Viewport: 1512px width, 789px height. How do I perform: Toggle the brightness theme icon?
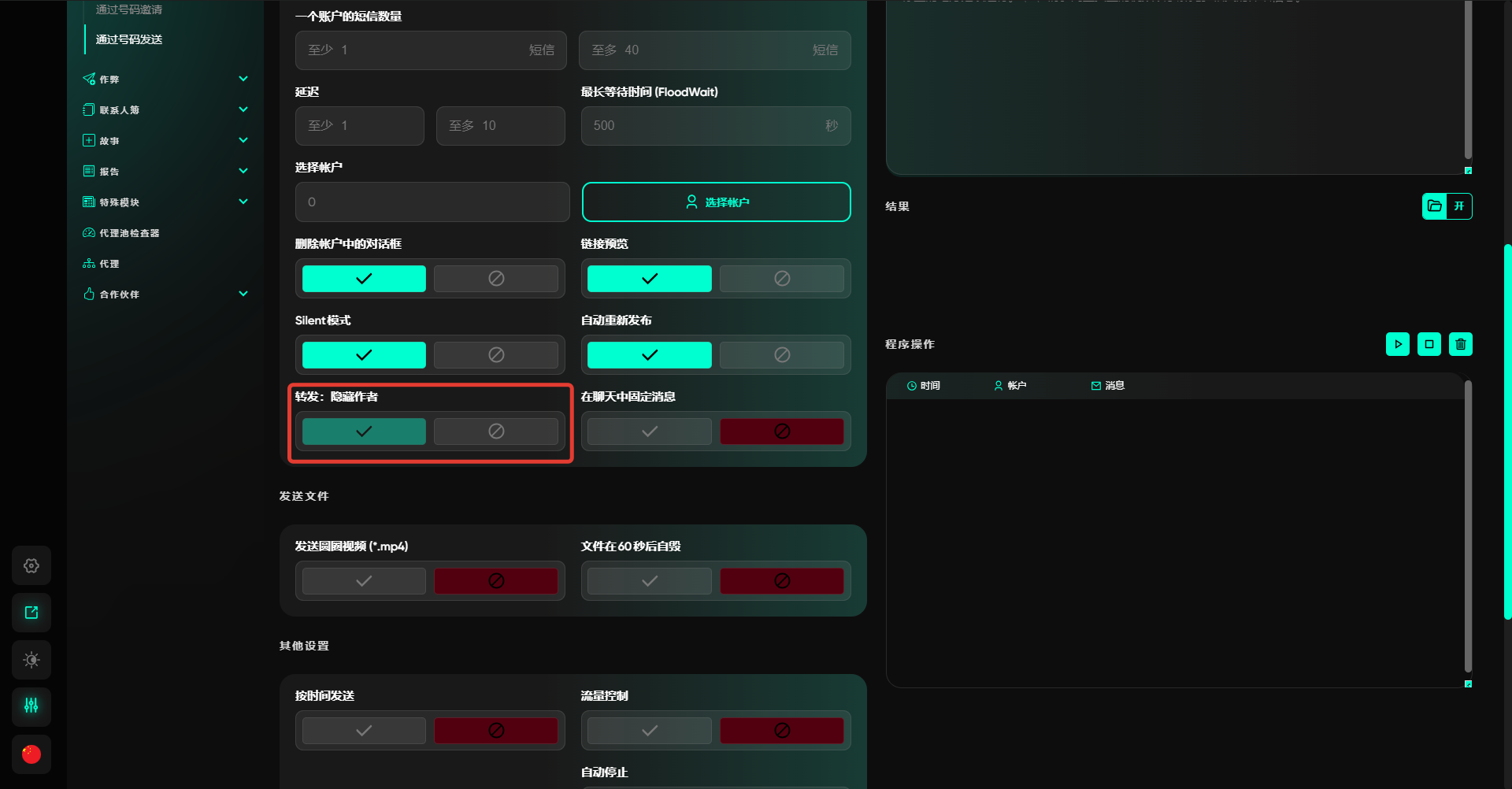pos(31,660)
